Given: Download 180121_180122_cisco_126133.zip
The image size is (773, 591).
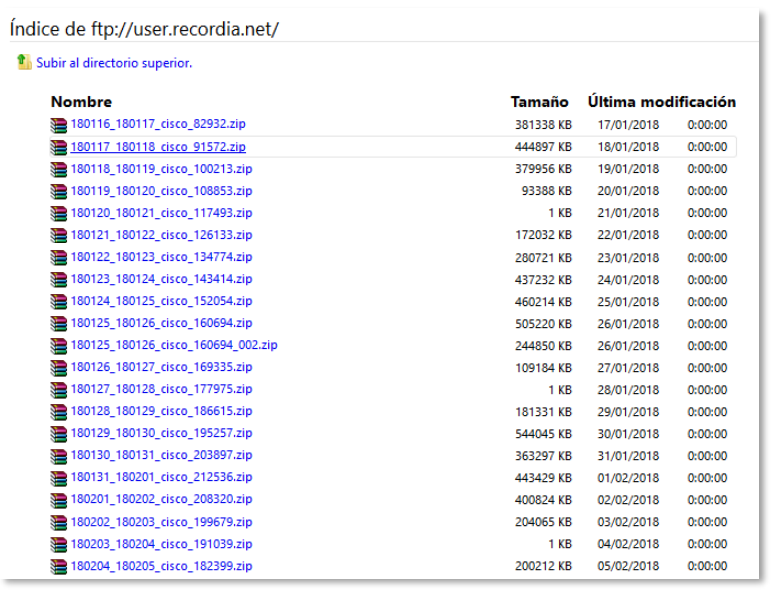Looking at the screenshot, I should click(161, 235).
